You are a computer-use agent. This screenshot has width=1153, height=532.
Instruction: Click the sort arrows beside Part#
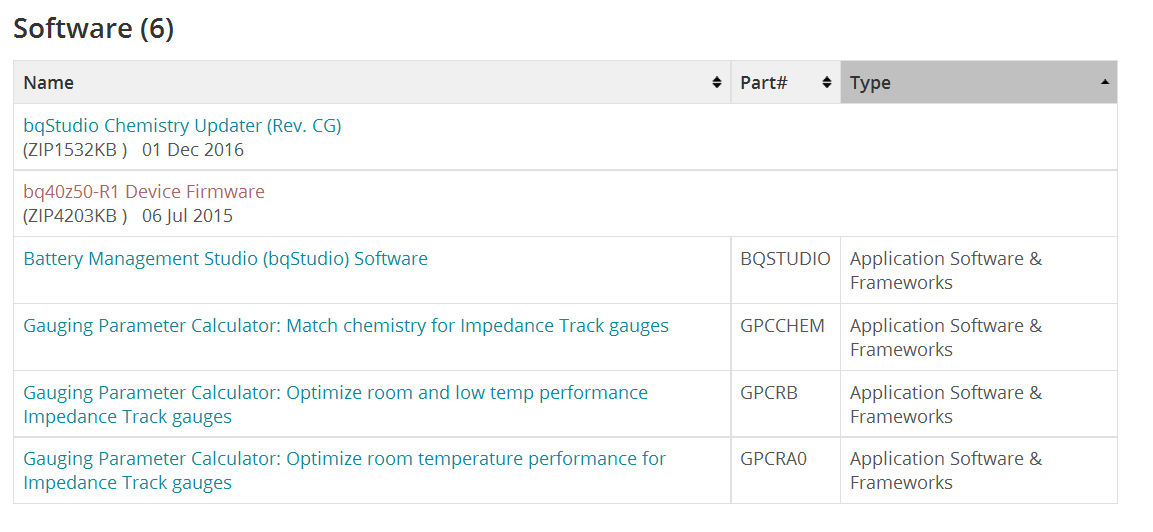pos(827,82)
